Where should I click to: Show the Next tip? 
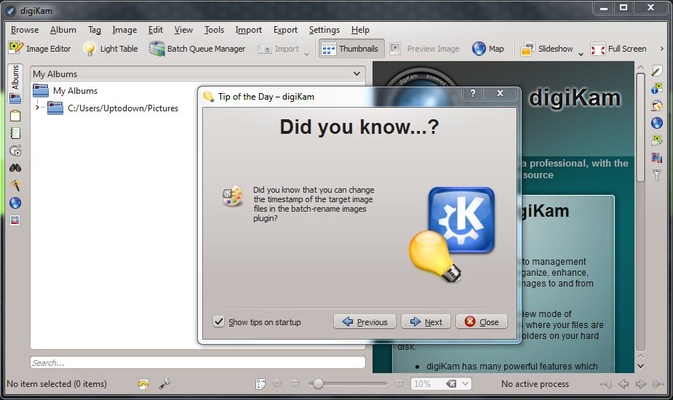point(426,321)
